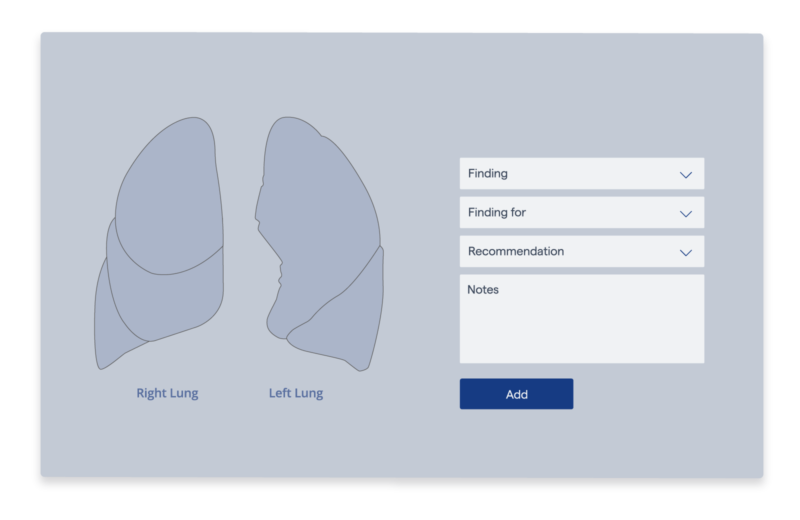Expand the Finding chevron arrow

point(686,175)
